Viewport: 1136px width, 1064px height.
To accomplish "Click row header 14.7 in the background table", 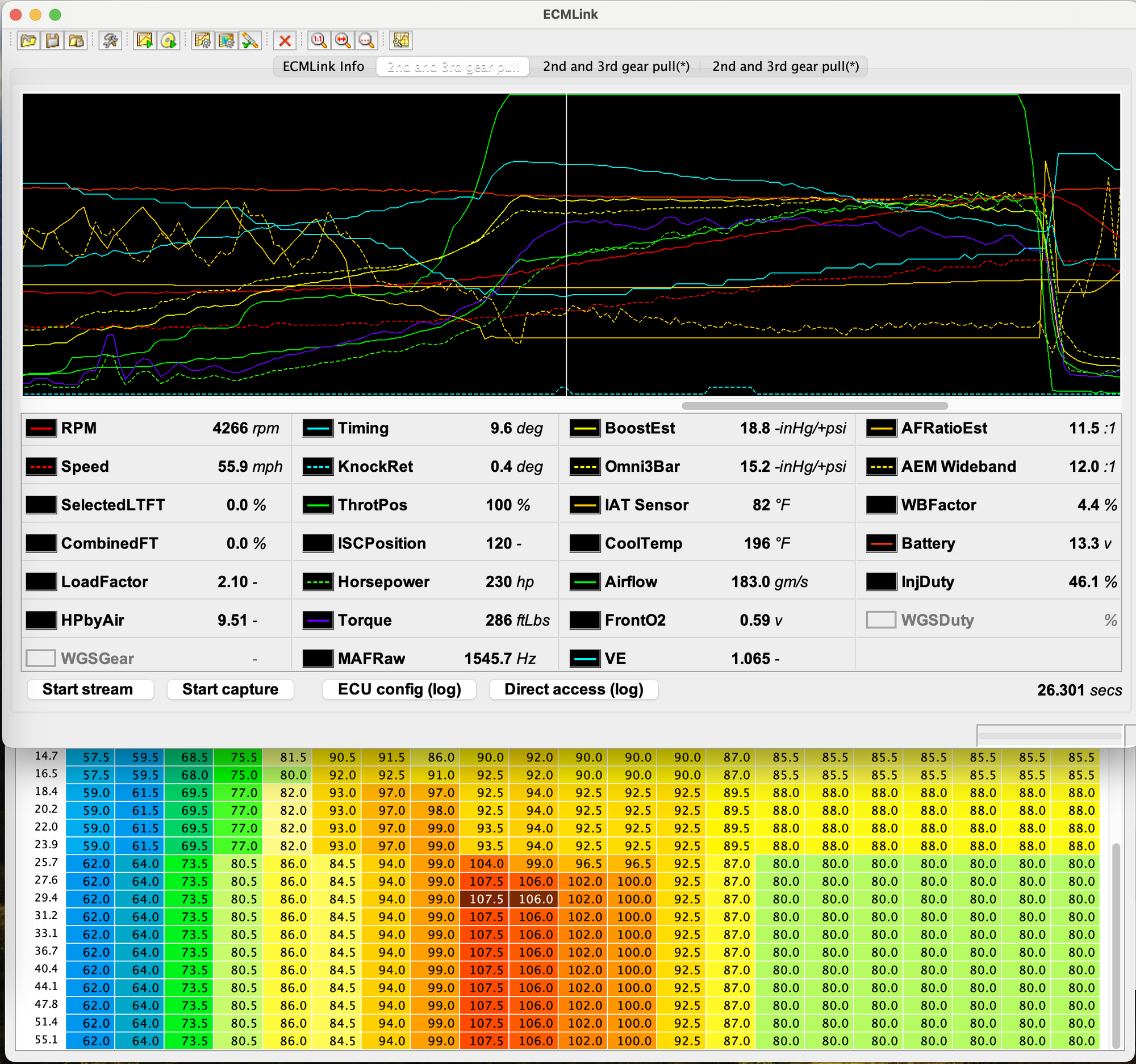I will 46,756.
